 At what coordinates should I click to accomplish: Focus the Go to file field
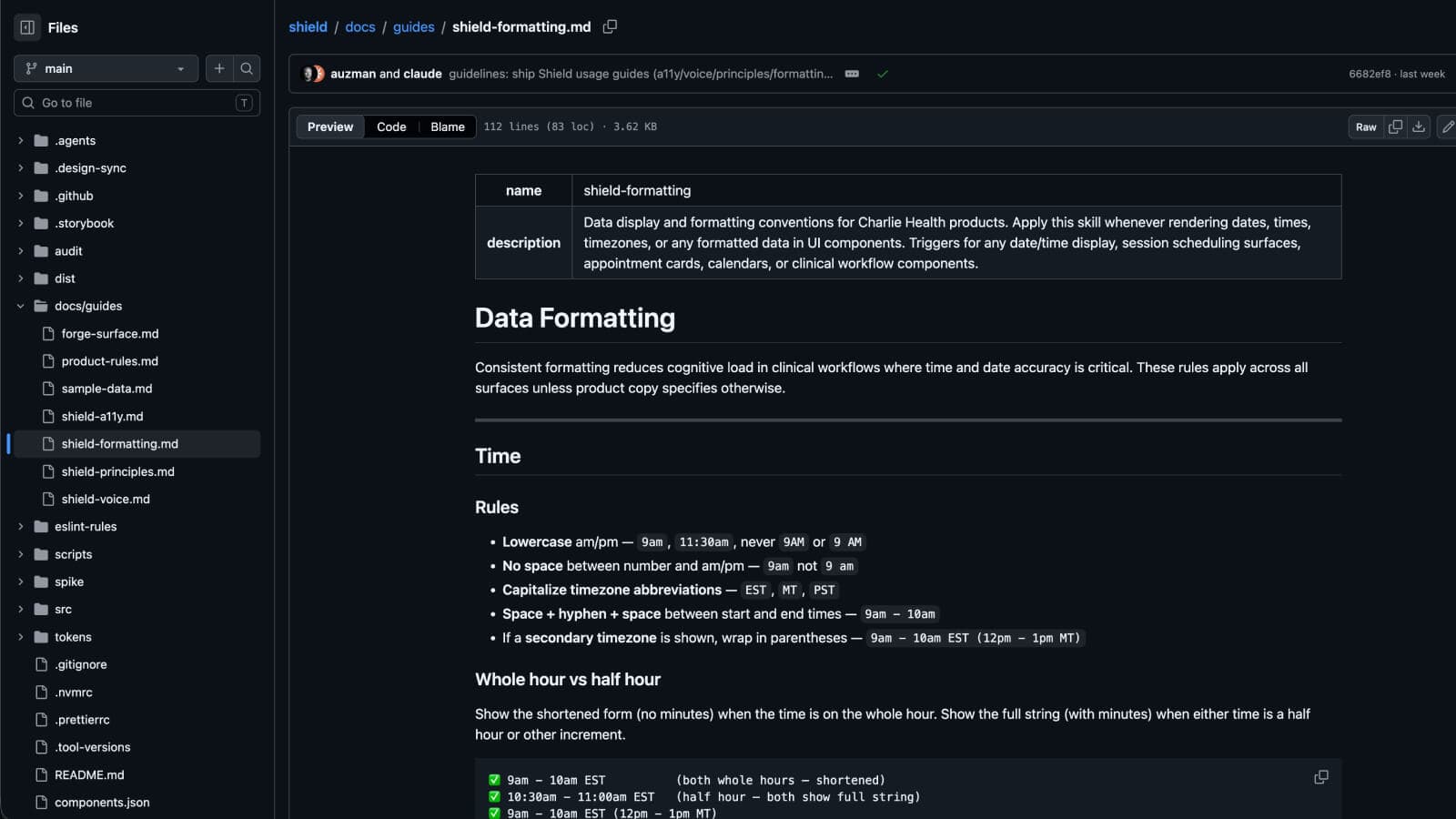[136, 103]
